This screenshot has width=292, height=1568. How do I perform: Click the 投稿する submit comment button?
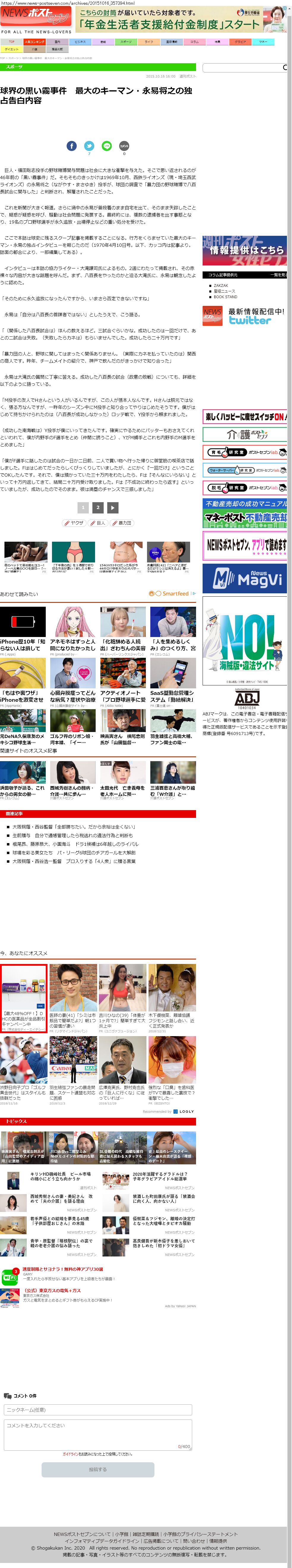pyautogui.click(x=98, y=1469)
